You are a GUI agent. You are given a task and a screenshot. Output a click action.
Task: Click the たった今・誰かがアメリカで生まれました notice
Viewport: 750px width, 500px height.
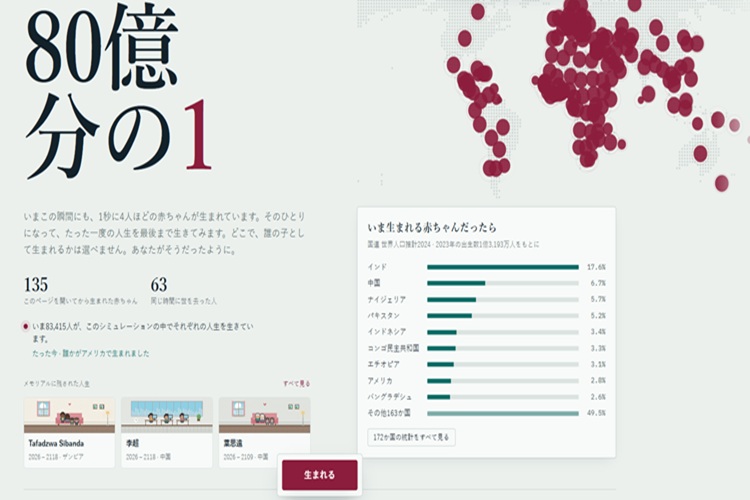pos(91,354)
